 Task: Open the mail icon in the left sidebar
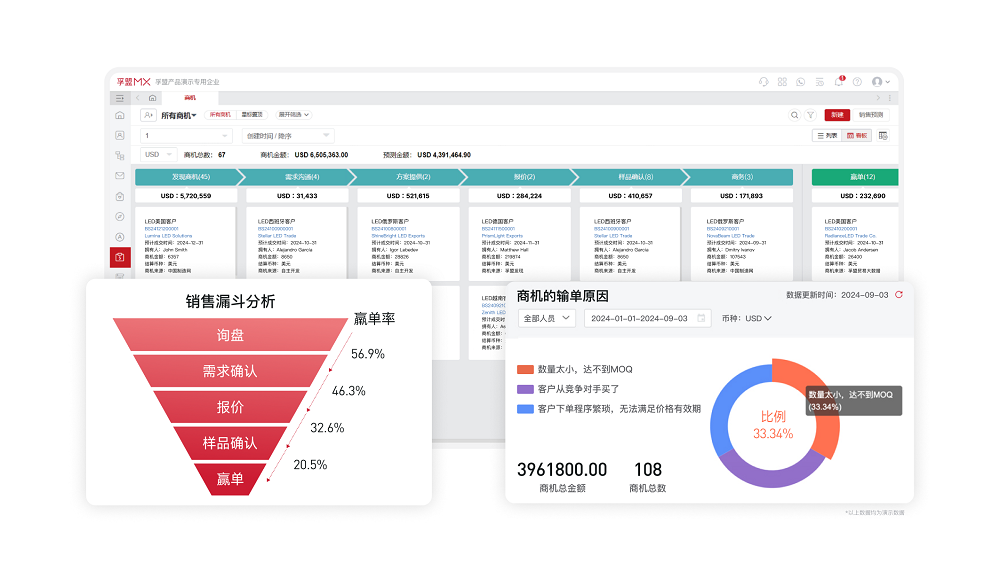click(119, 175)
